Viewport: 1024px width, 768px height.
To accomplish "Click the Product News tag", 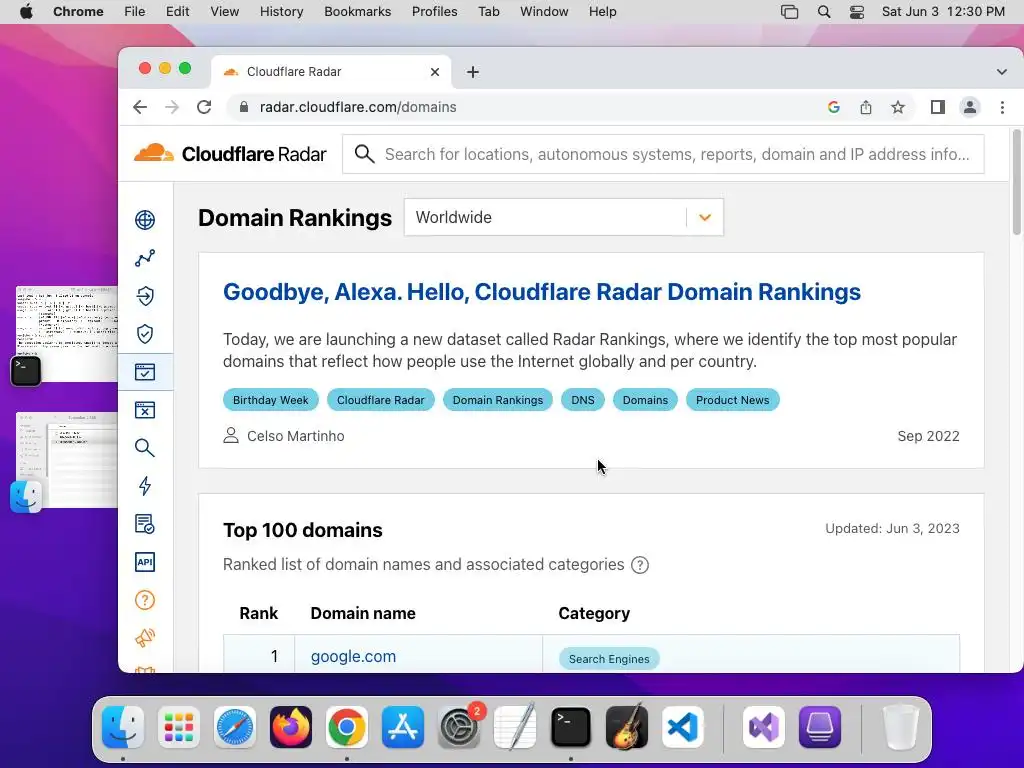I will pyautogui.click(x=732, y=400).
